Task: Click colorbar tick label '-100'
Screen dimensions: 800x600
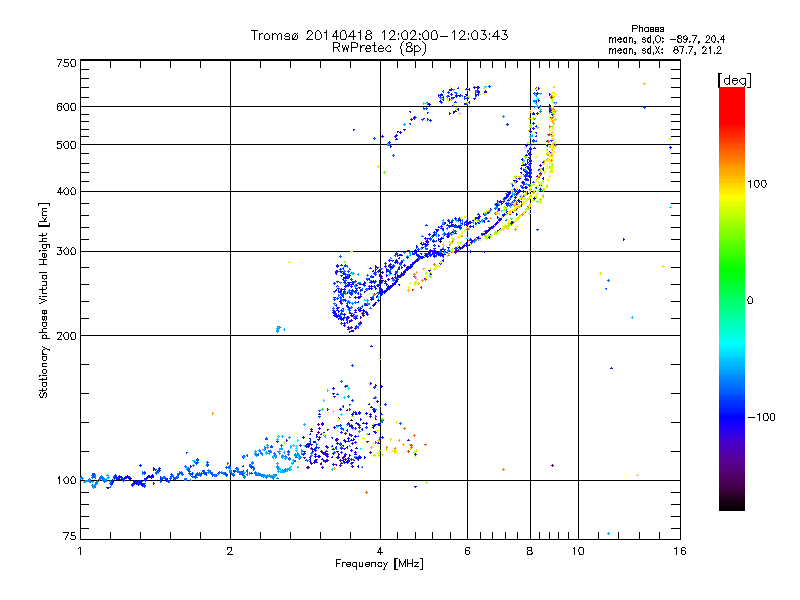Action: point(762,417)
